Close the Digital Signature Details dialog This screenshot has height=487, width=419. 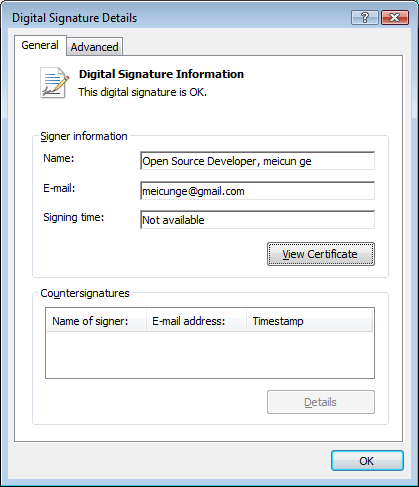pos(395,18)
